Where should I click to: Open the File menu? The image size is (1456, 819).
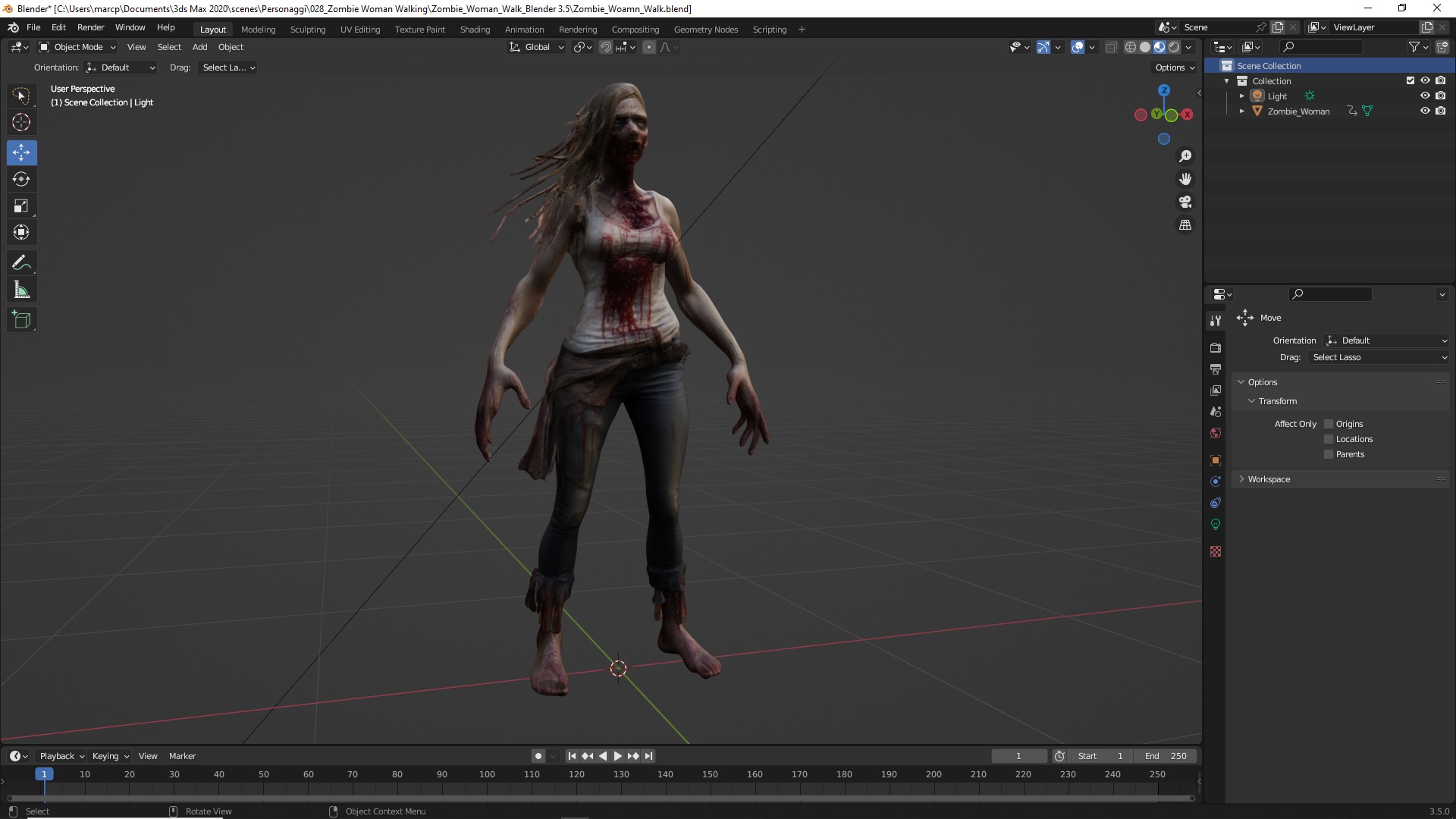pos(33,27)
